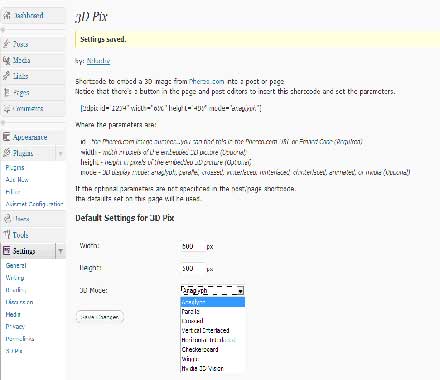Open Writing settings submenu item
The width and height of the screenshot is (440, 380).
[15, 278]
